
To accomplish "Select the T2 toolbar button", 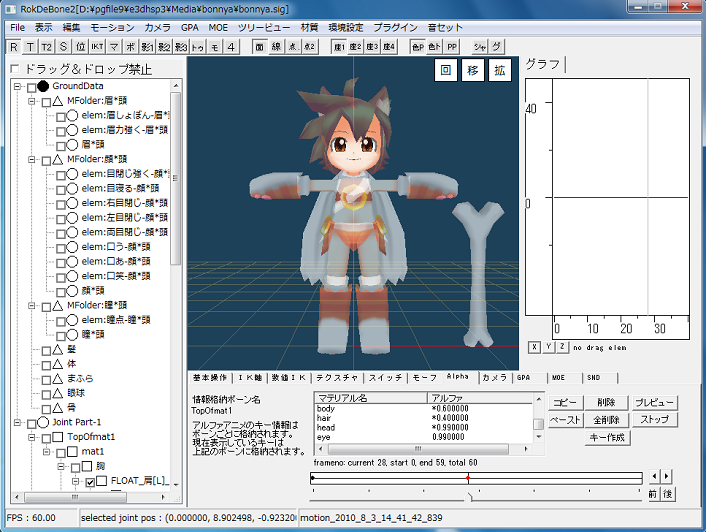I will pos(47,47).
